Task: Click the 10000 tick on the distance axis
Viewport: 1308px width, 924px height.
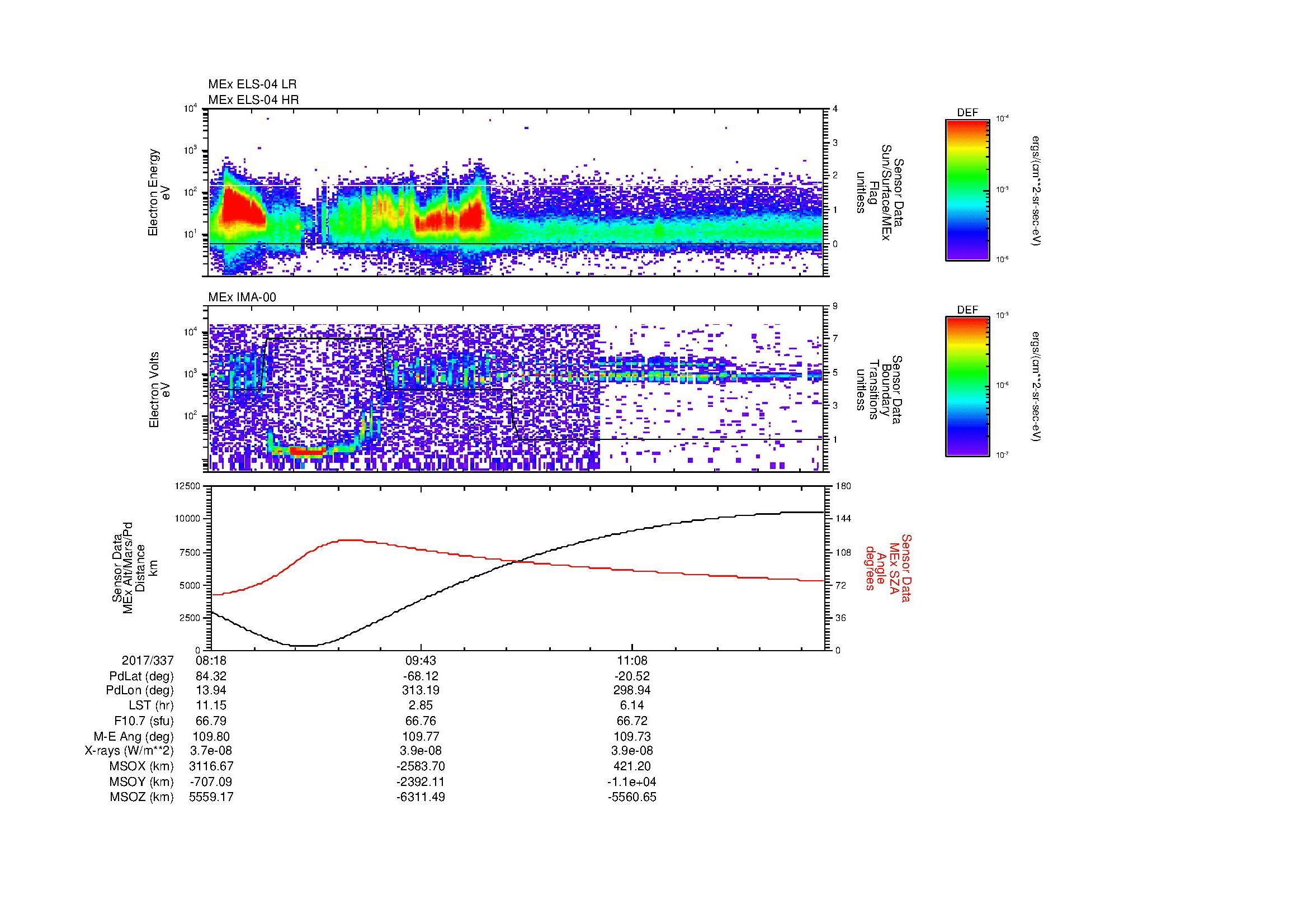Action: [188, 519]
